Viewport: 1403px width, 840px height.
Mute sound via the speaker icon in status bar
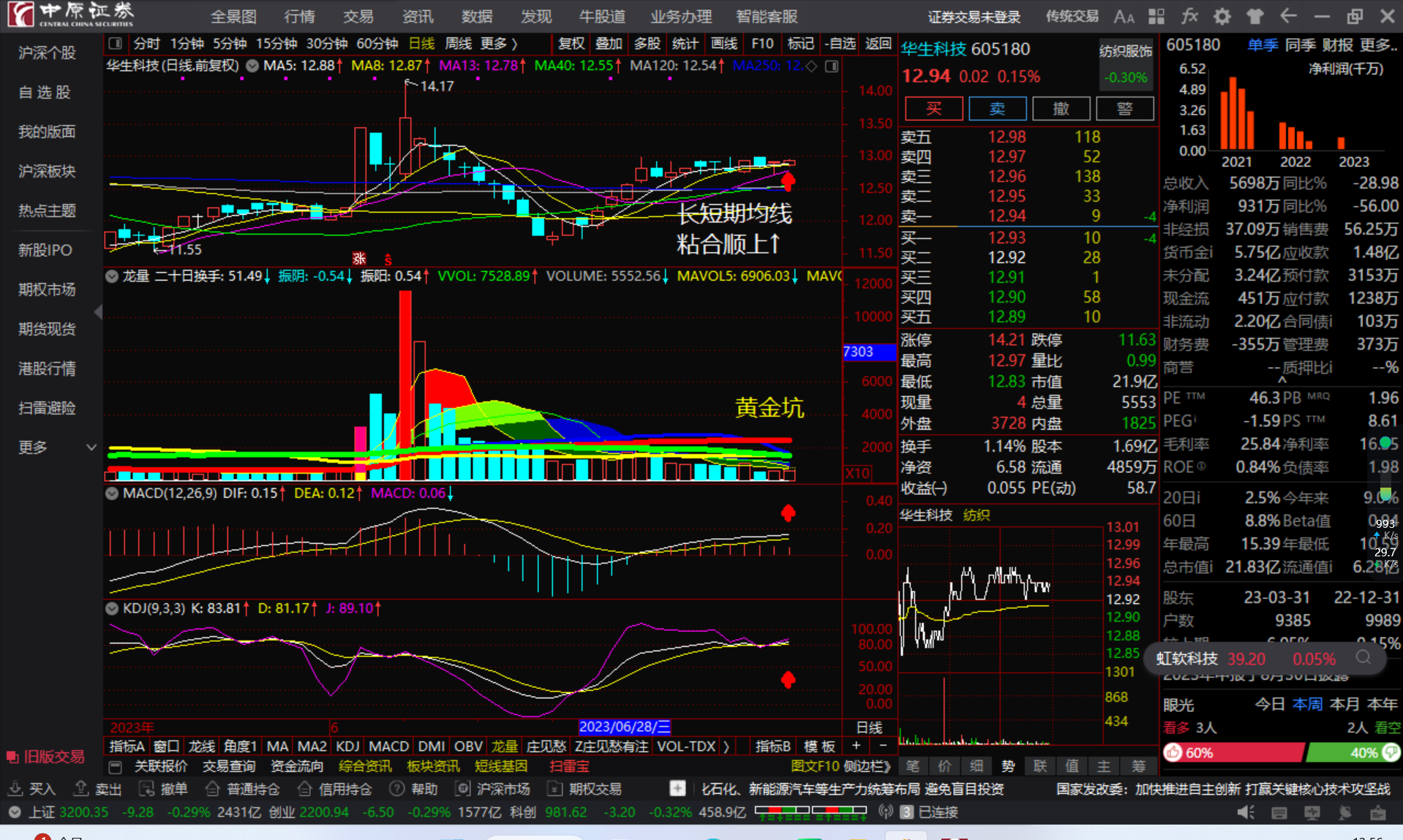[x=1246, y=812]
